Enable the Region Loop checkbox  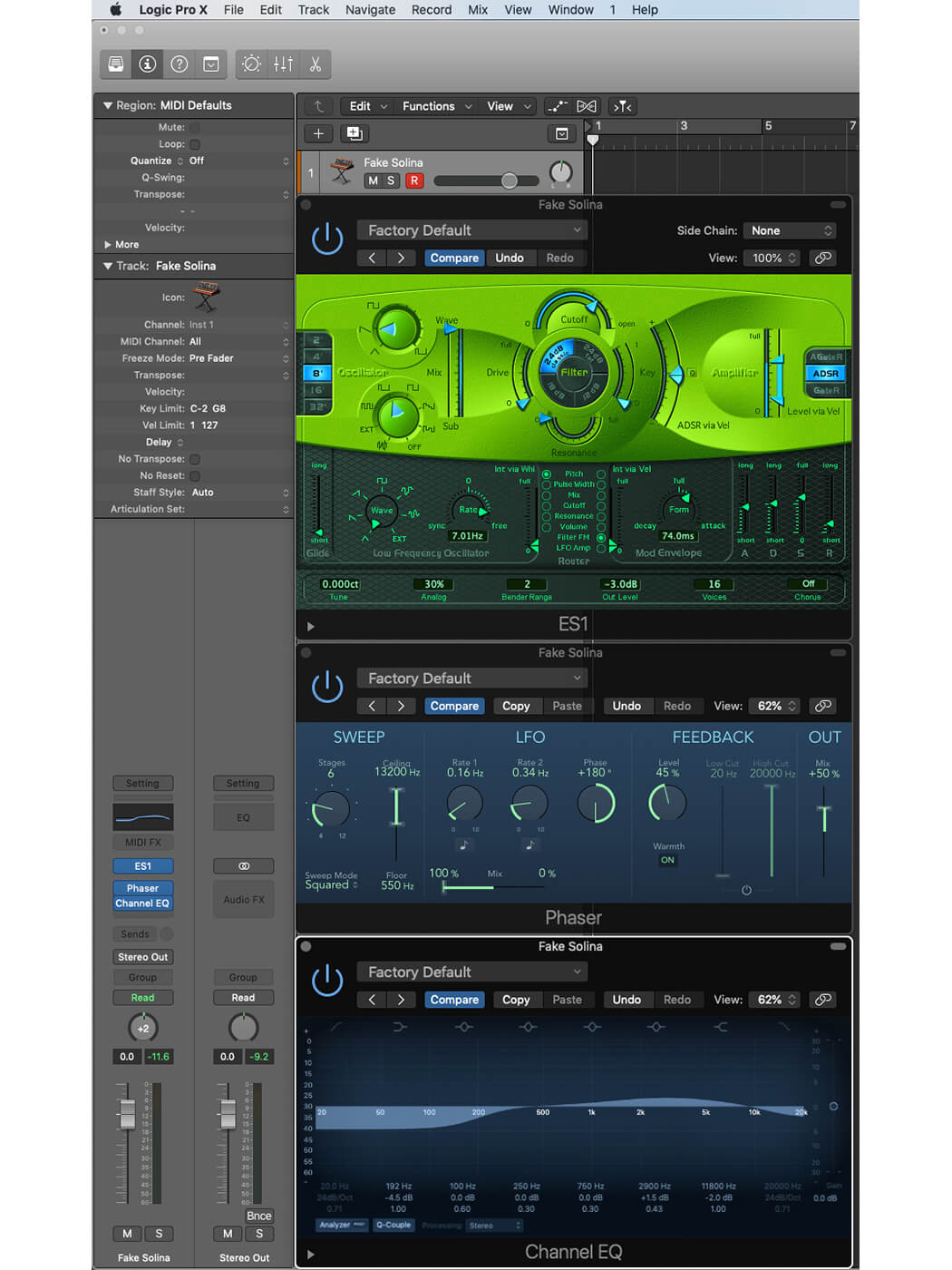click(x=195, y=144)
